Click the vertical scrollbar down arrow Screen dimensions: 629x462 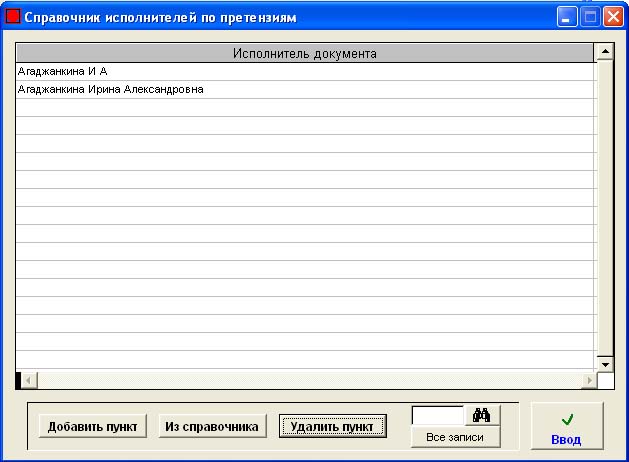pyautogui.click(x=605, y=365)
